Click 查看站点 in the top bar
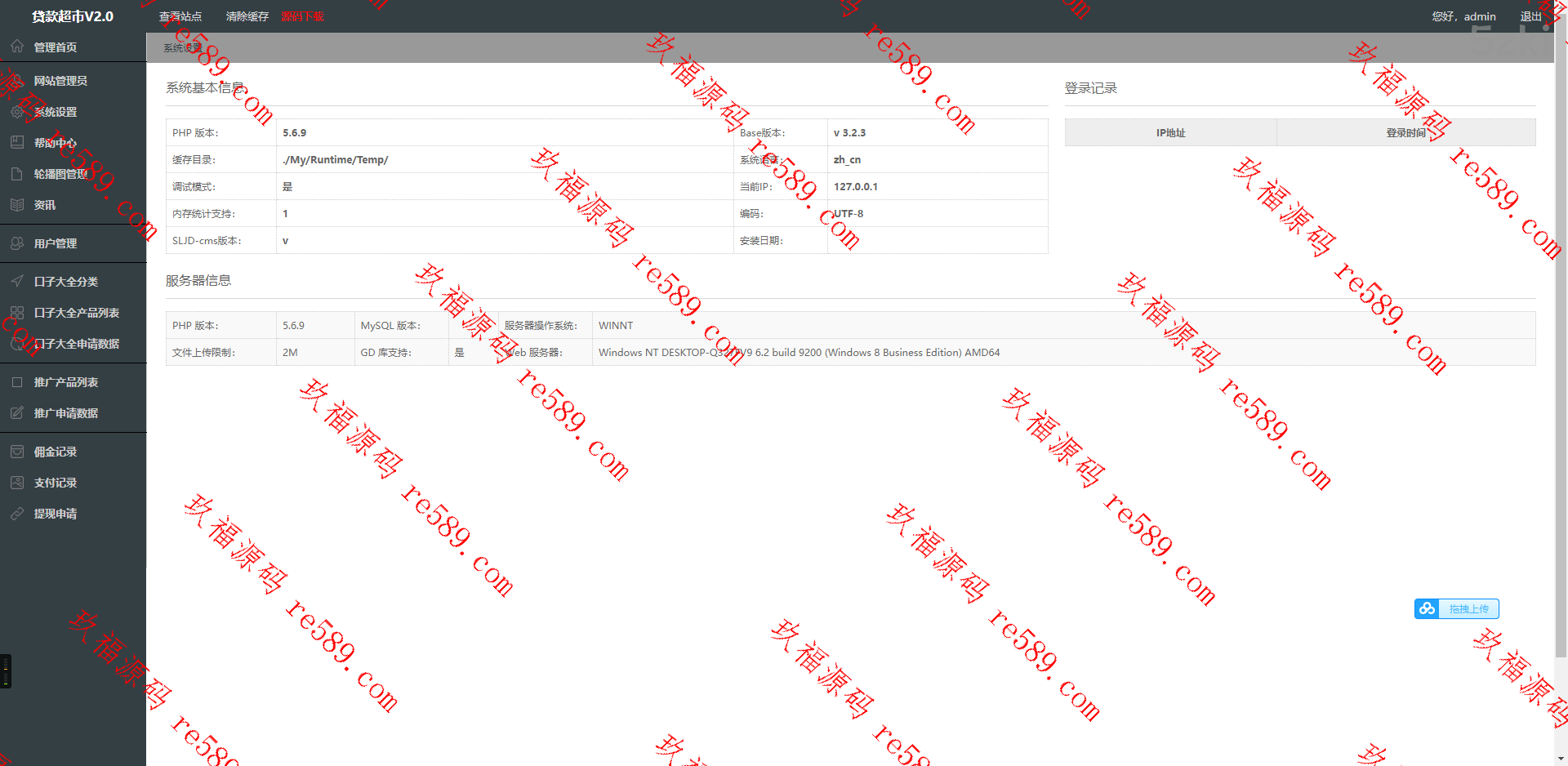 pos(180,16)
